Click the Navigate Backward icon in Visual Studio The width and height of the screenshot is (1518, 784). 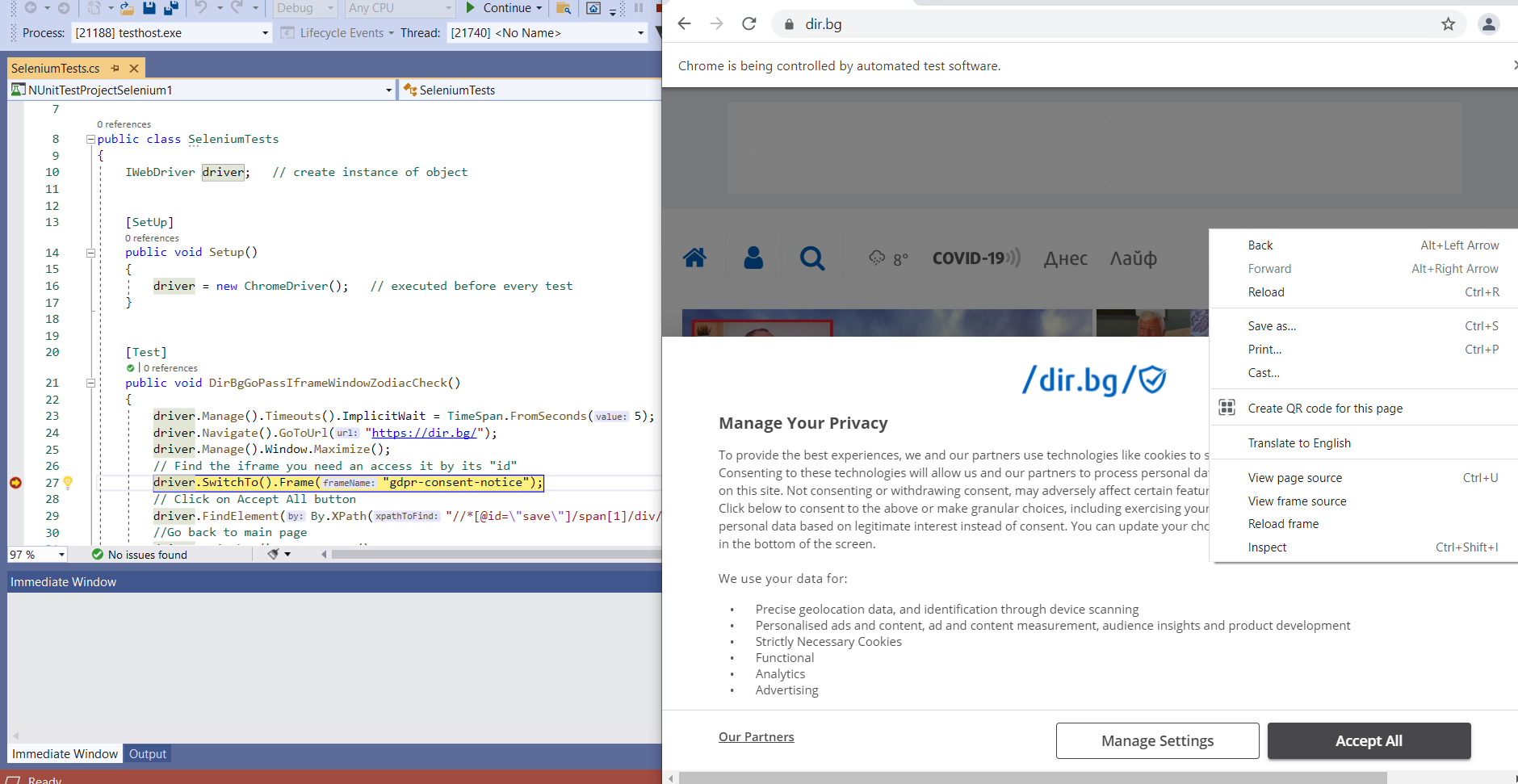(31, 7)
